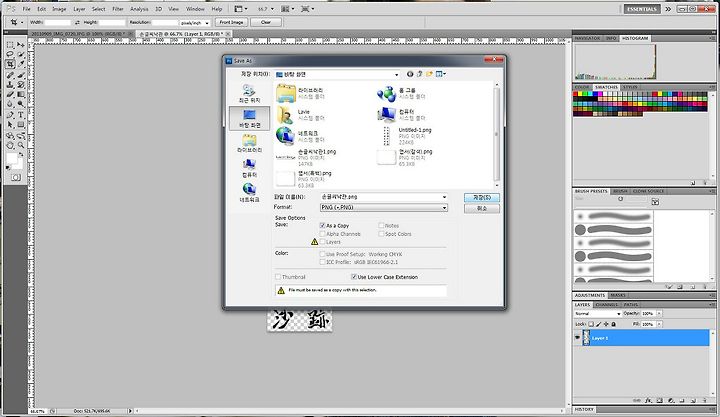Click create new folder icon in Save As
This screenshot has height=417, width=720.
tap(429, 74)
